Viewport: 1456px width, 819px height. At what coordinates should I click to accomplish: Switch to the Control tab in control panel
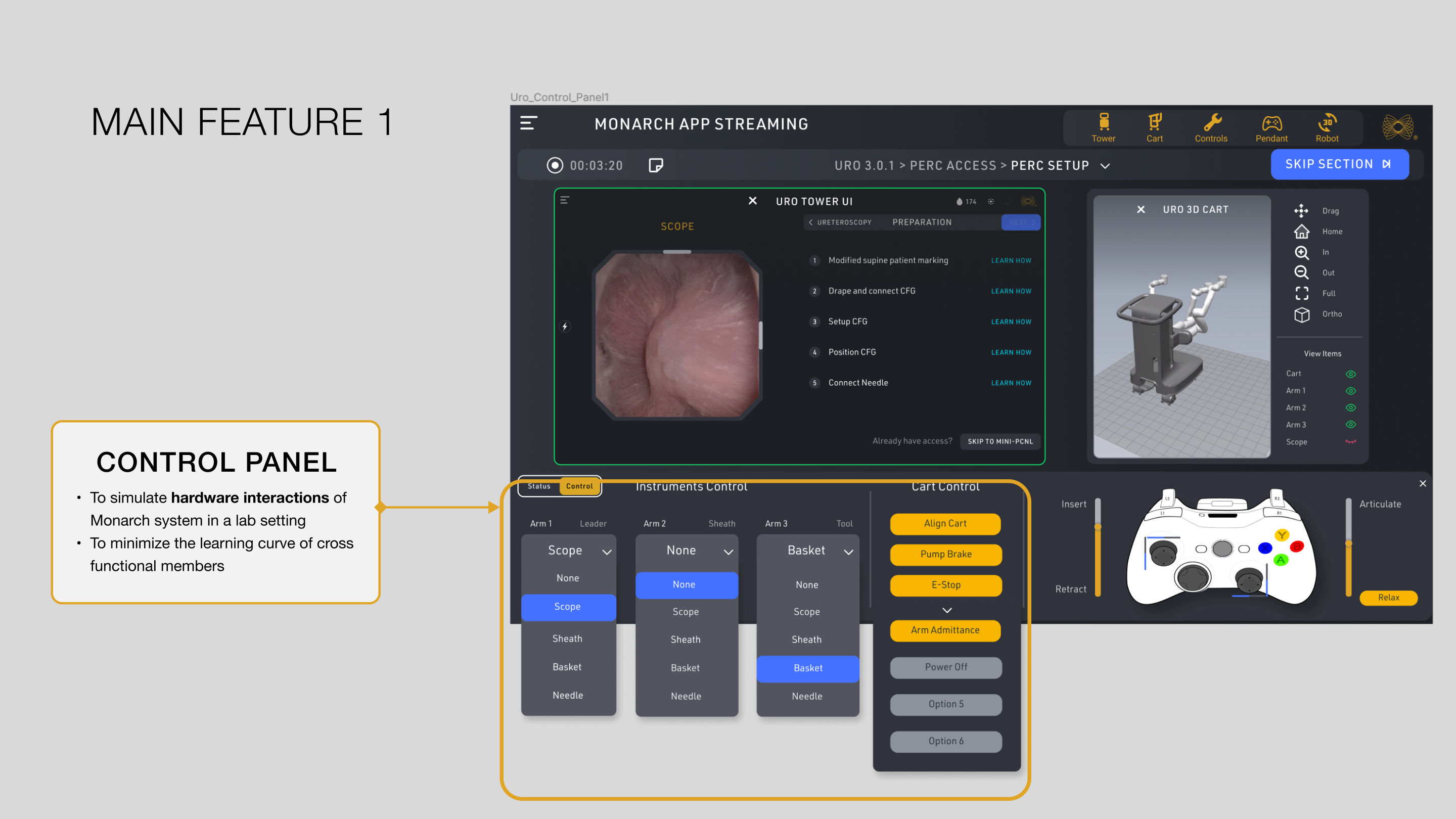click(579, 486)
